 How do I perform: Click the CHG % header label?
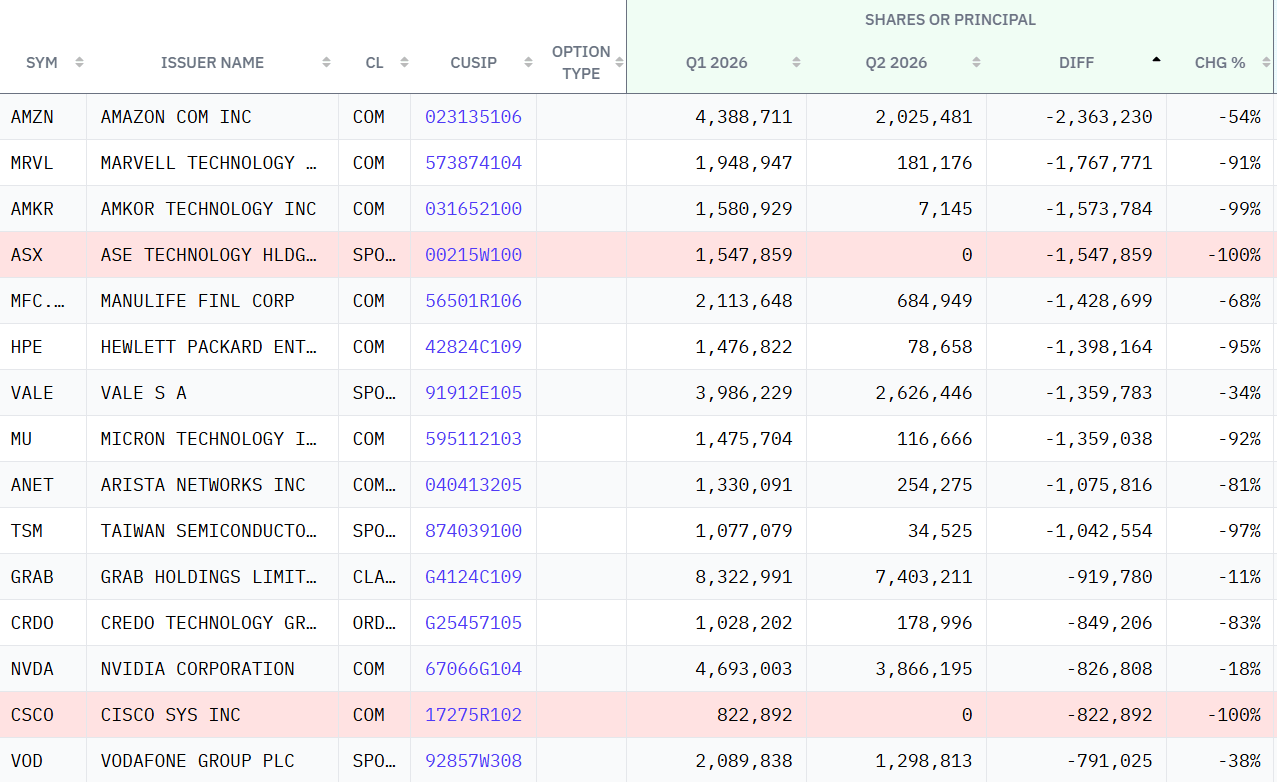click(x=1219, y=62)
